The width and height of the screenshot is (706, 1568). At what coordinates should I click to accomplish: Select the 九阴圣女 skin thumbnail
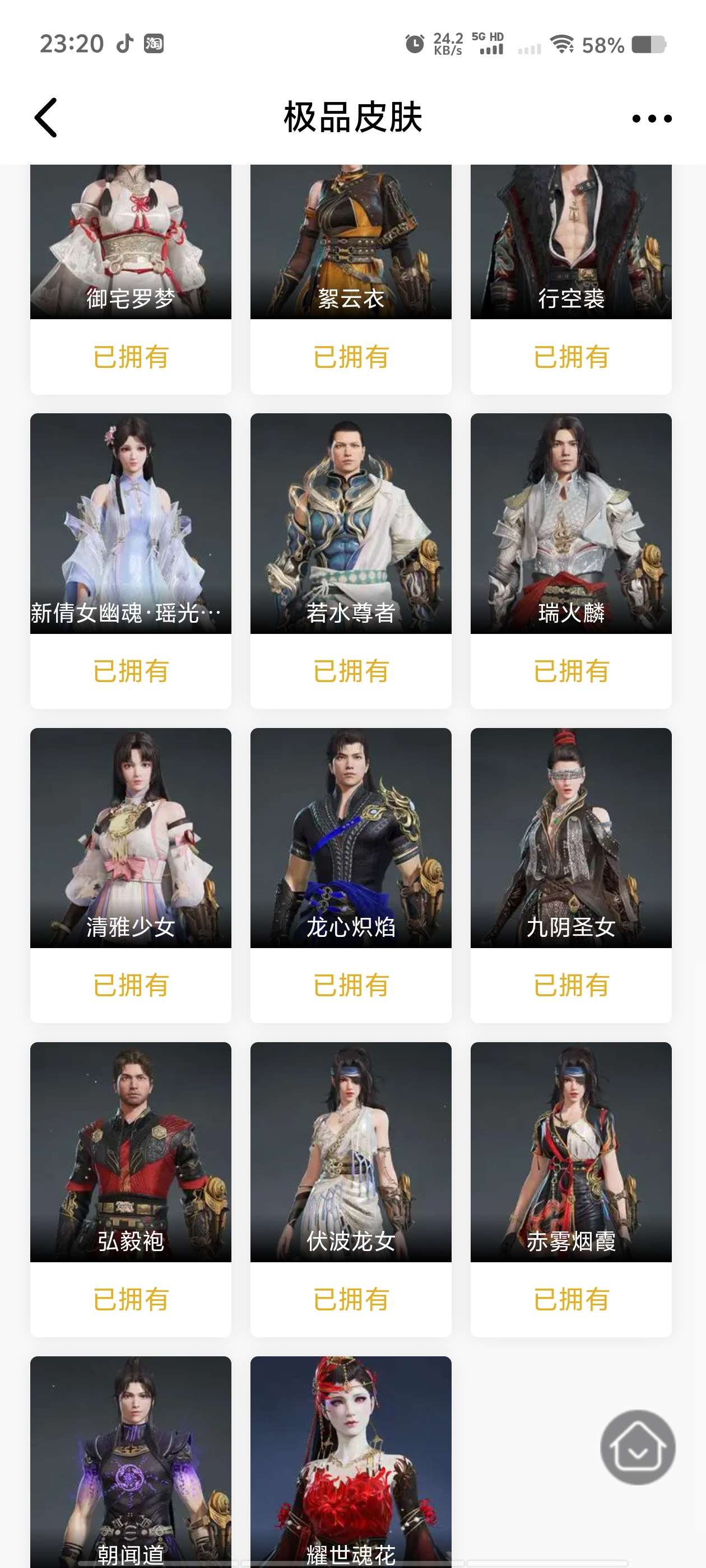571,838
